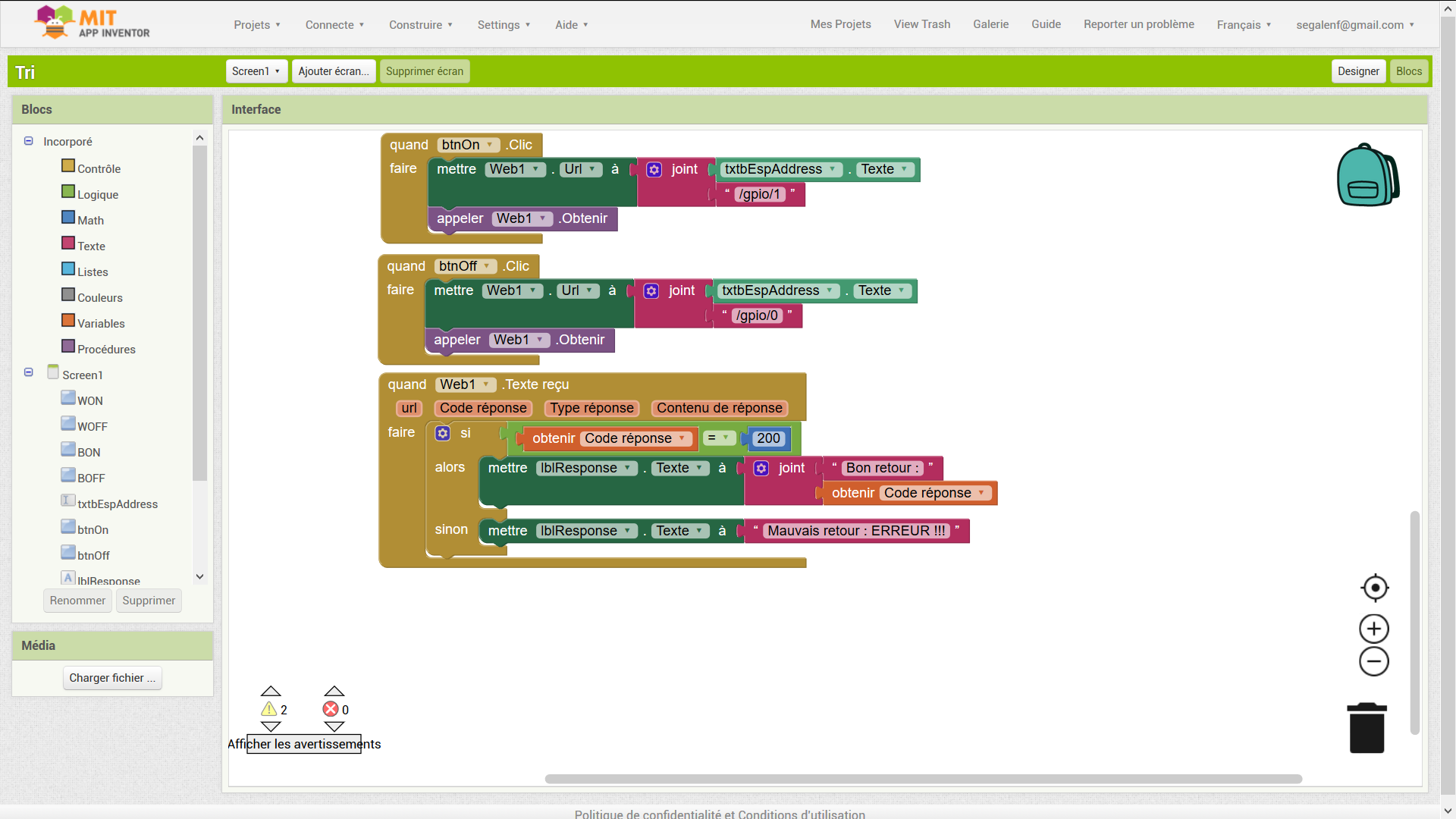The image size is (1456, 819).
Task: Click the MIT App Inventor logo
Action: (93, 23)
